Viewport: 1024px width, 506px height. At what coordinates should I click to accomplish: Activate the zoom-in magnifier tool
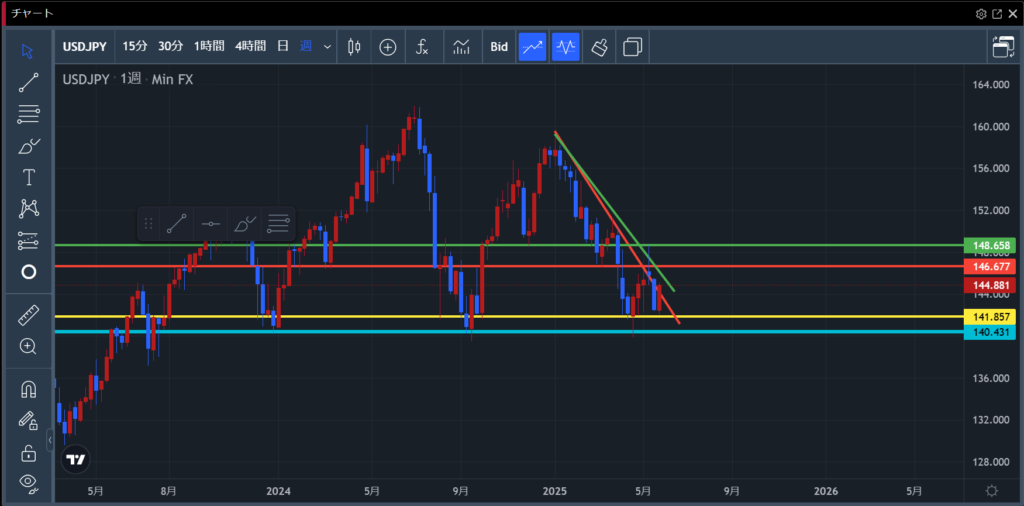28,347
